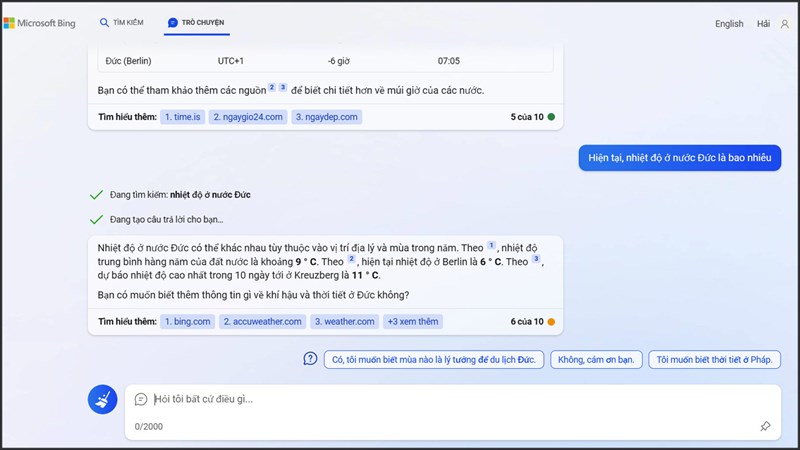The image size is (800, 450).
Task: Open the 2. ngaygio24.com source link
Action: pos(248,117)
